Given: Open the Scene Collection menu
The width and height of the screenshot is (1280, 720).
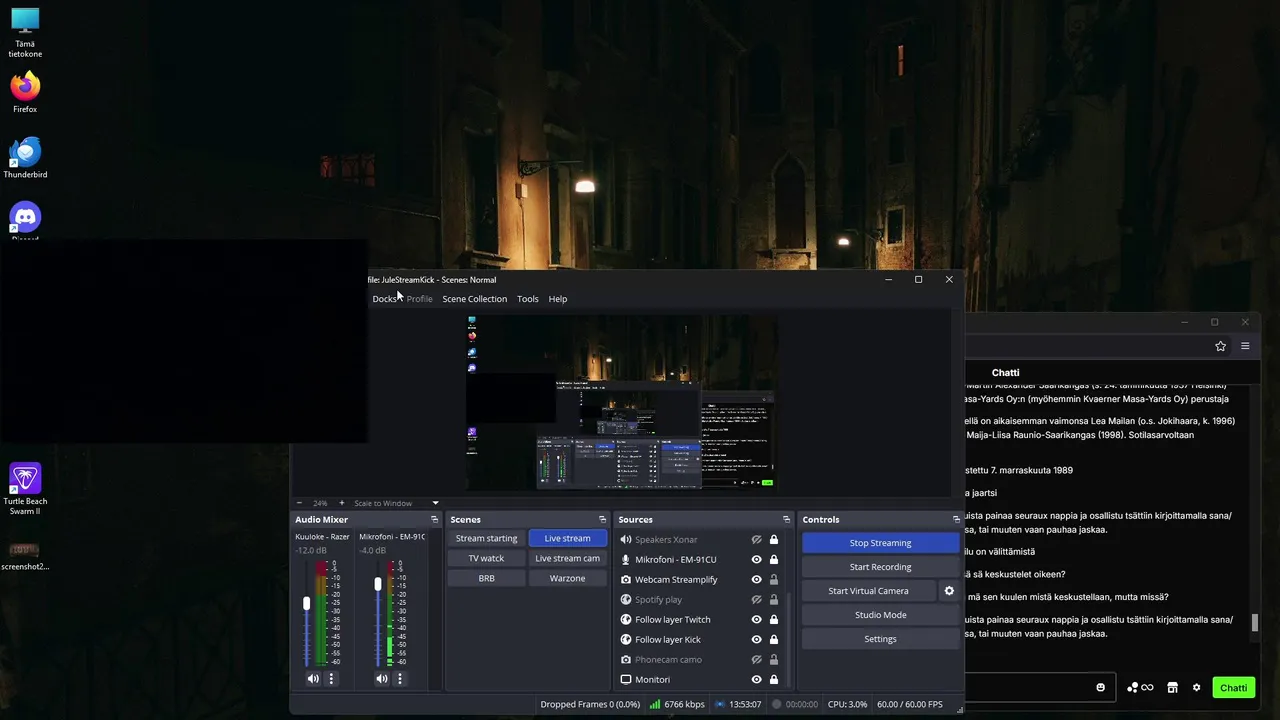Looking at the screenshot, I should (x=474, y=299).
